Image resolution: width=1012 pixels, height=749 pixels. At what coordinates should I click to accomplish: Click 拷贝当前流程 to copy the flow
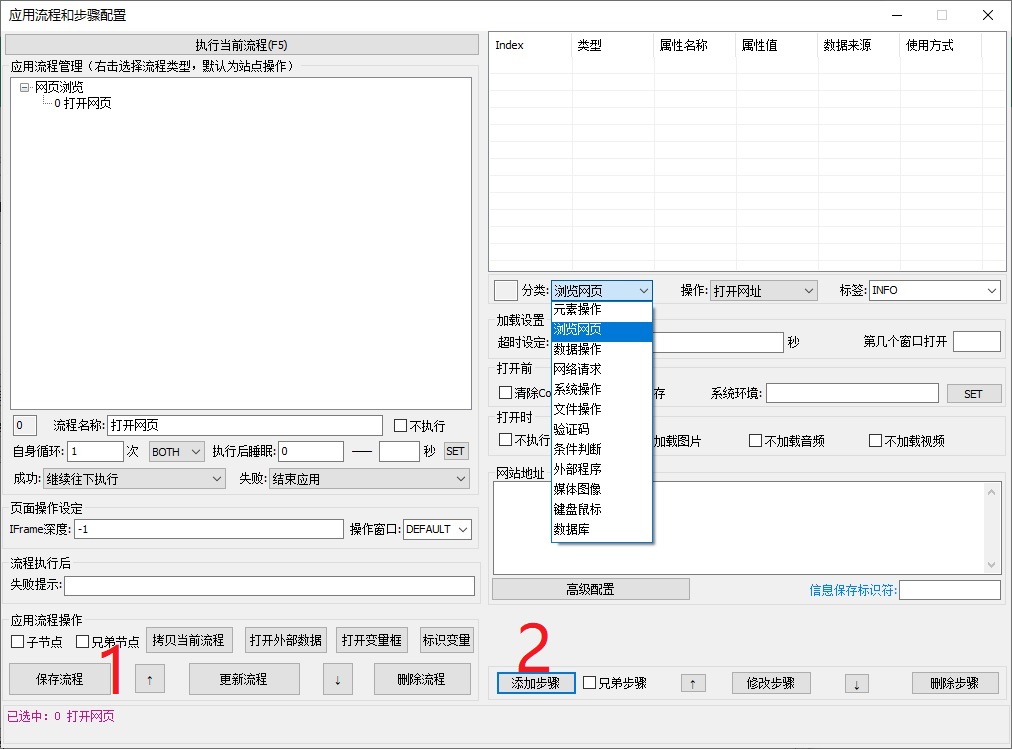[x=189, y=639]
